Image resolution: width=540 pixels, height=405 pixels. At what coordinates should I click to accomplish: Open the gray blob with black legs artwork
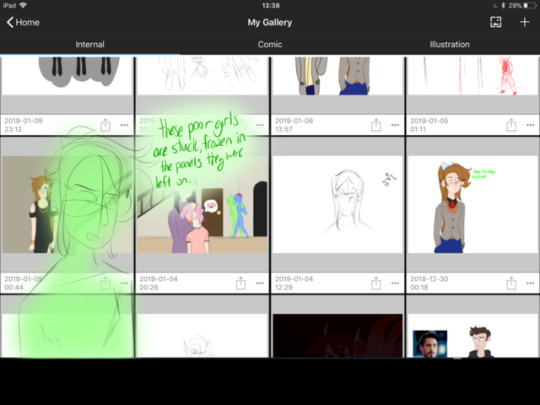pyautogui.click(x=67, y=76)
